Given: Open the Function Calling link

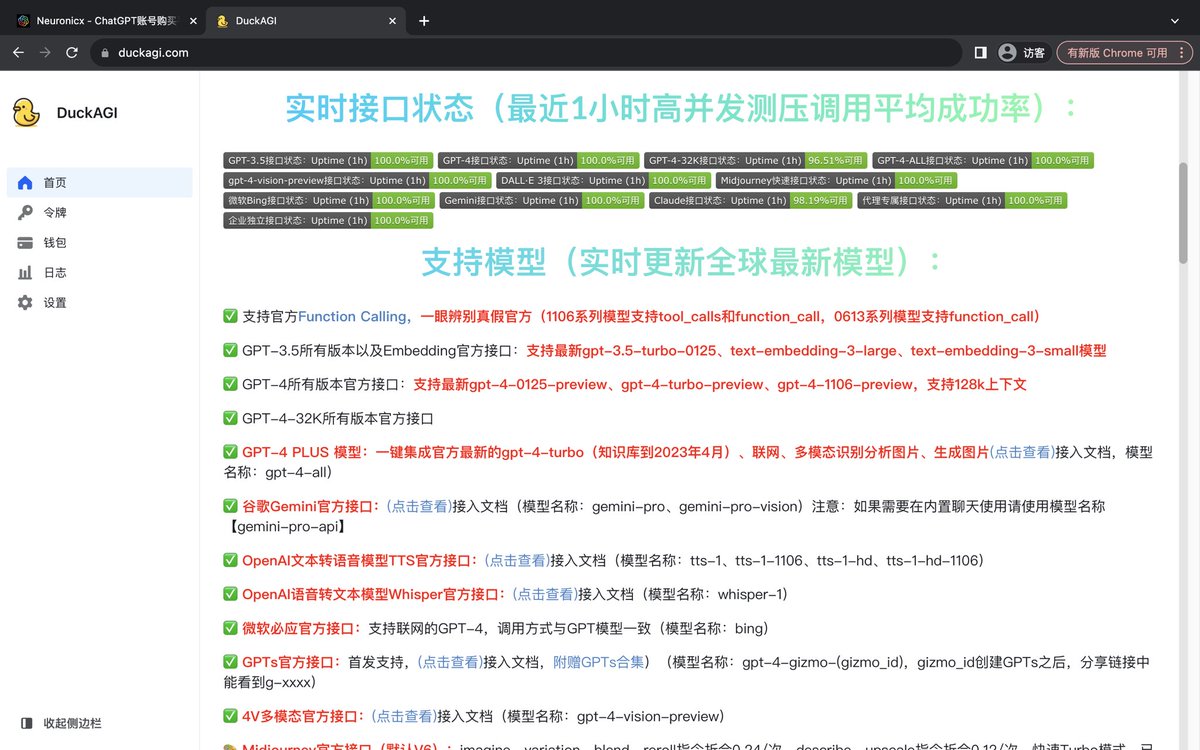Looking at the screenshot, I should [351, 317].
